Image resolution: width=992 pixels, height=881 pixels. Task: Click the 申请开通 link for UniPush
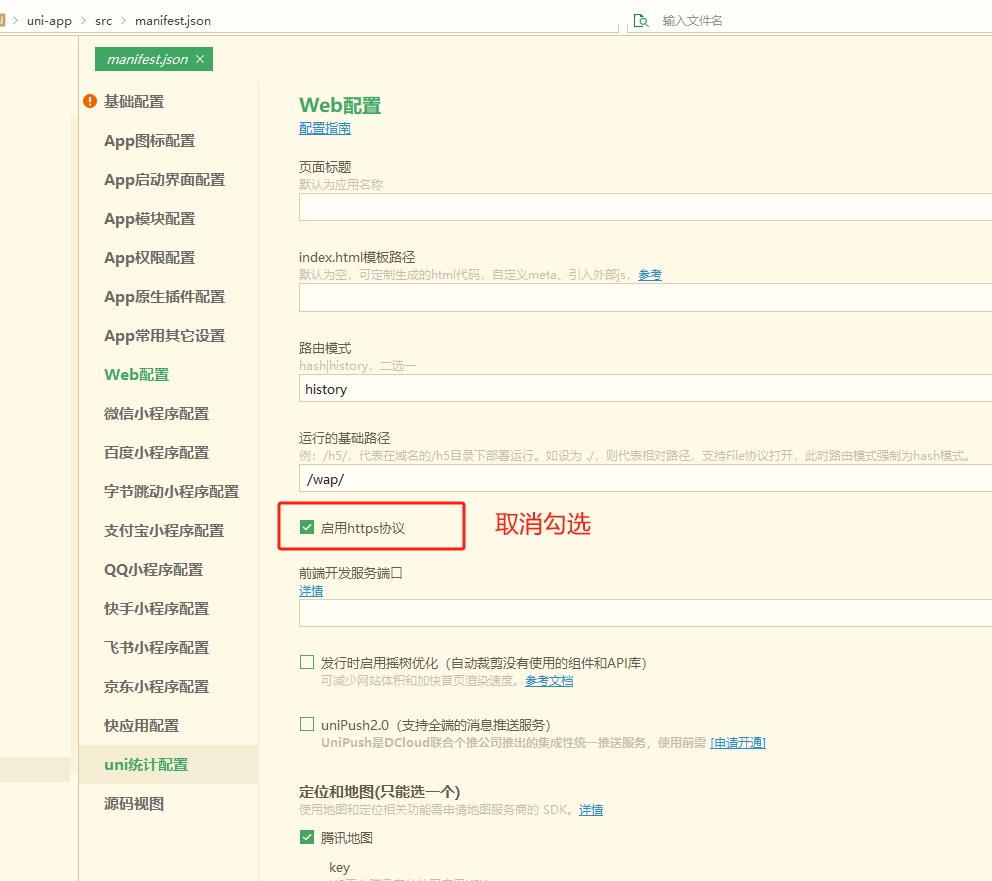click(737, 742)
